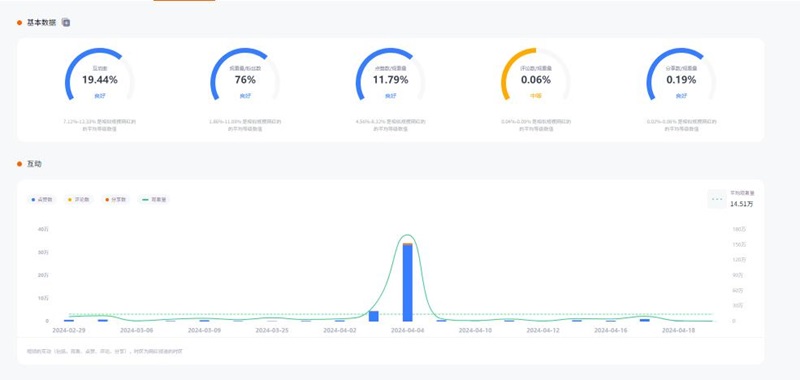
Task: Click the peak of the green view curve
Action: tap(407, 235)
